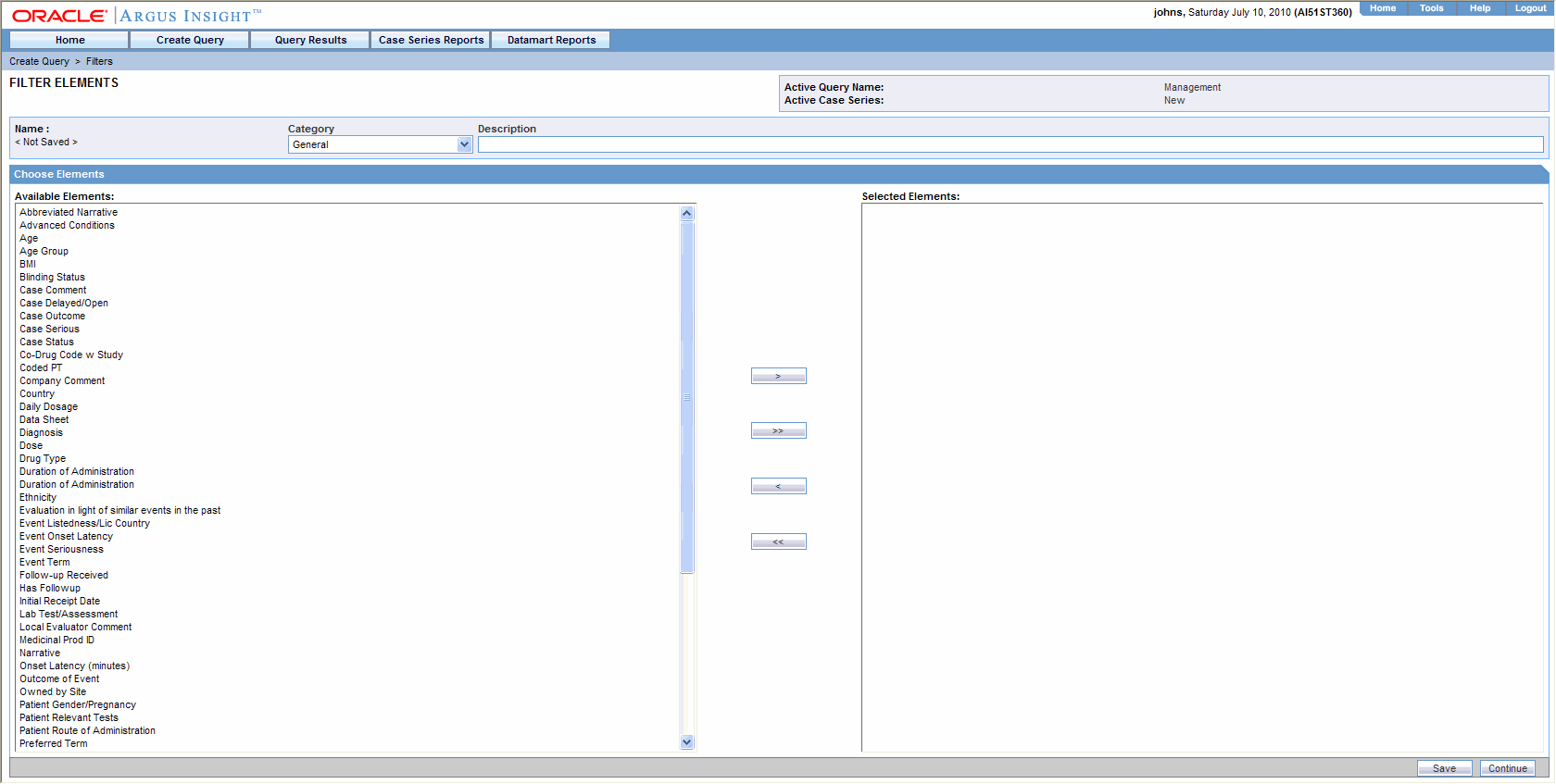Screen dimensions: 1556x784
Task: Select Daily Dosage element
Action: 48,406
